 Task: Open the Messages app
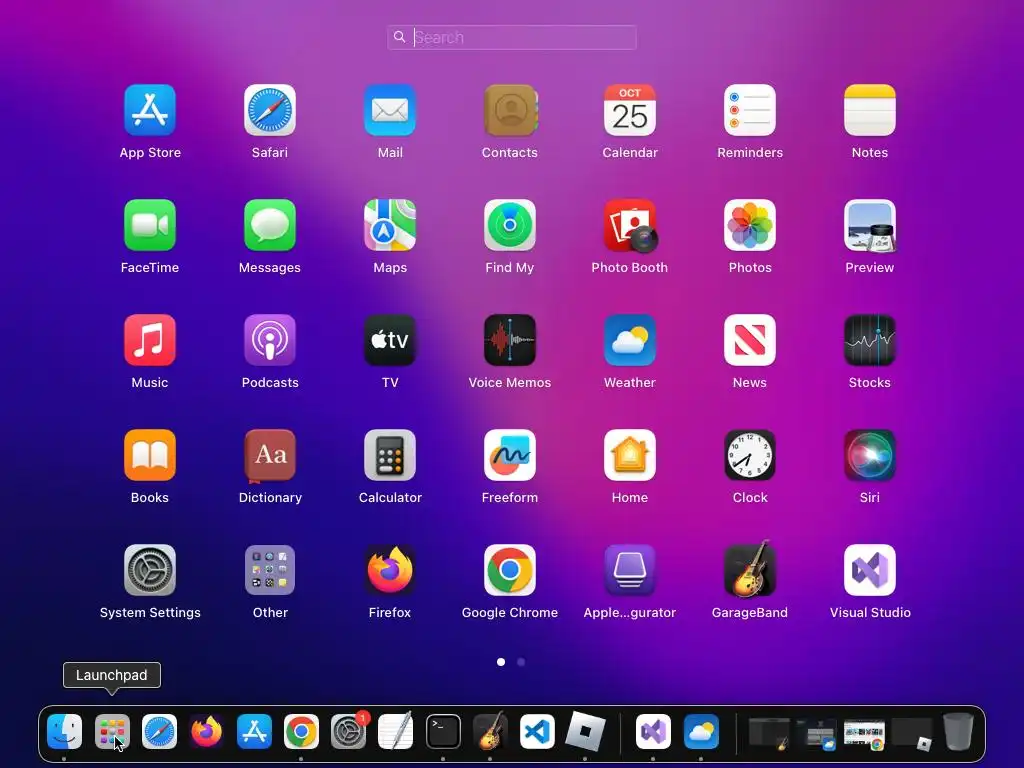[270, 225]
